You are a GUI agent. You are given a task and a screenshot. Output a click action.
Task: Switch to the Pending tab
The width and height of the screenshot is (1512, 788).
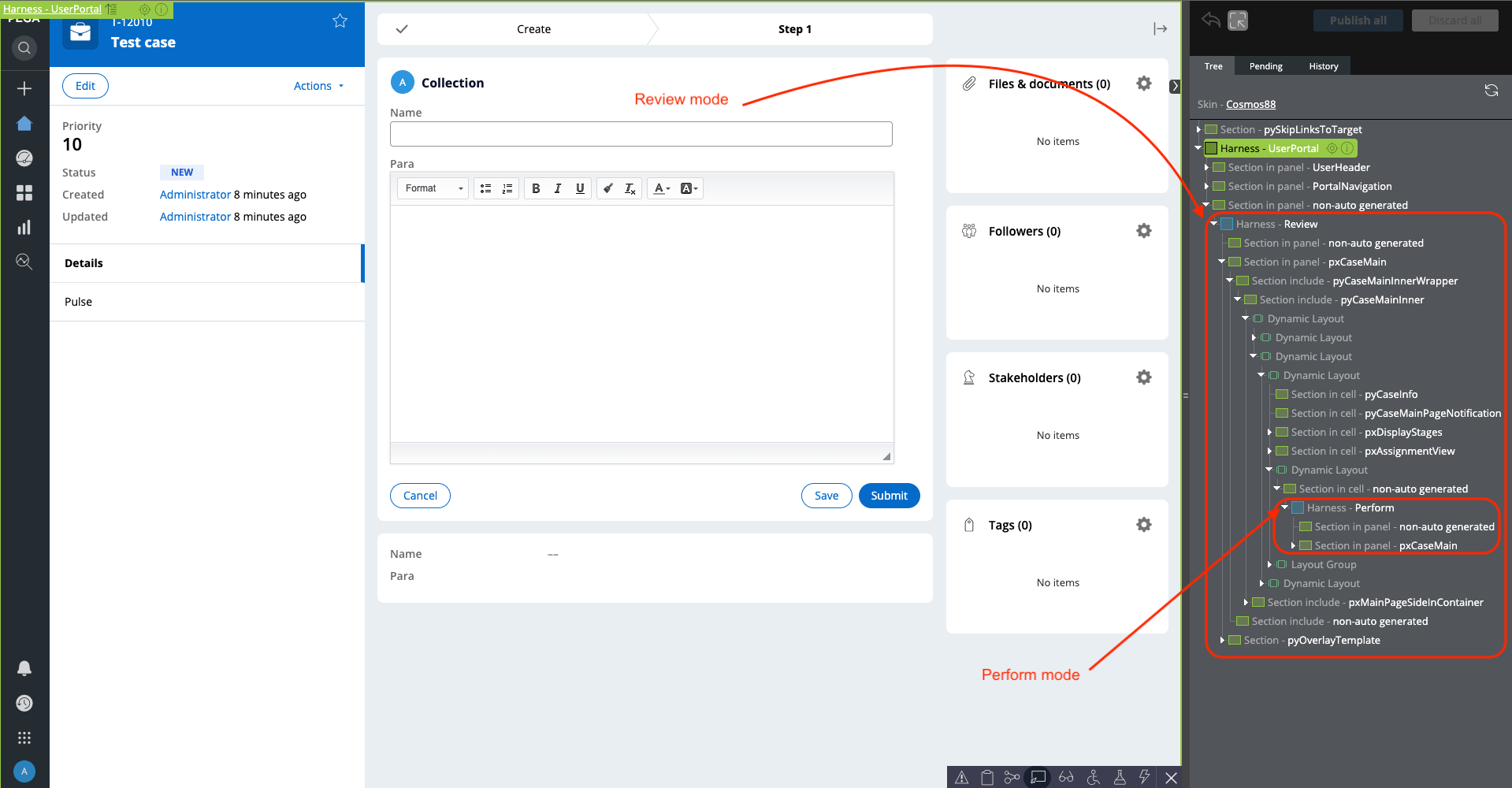1265,66
